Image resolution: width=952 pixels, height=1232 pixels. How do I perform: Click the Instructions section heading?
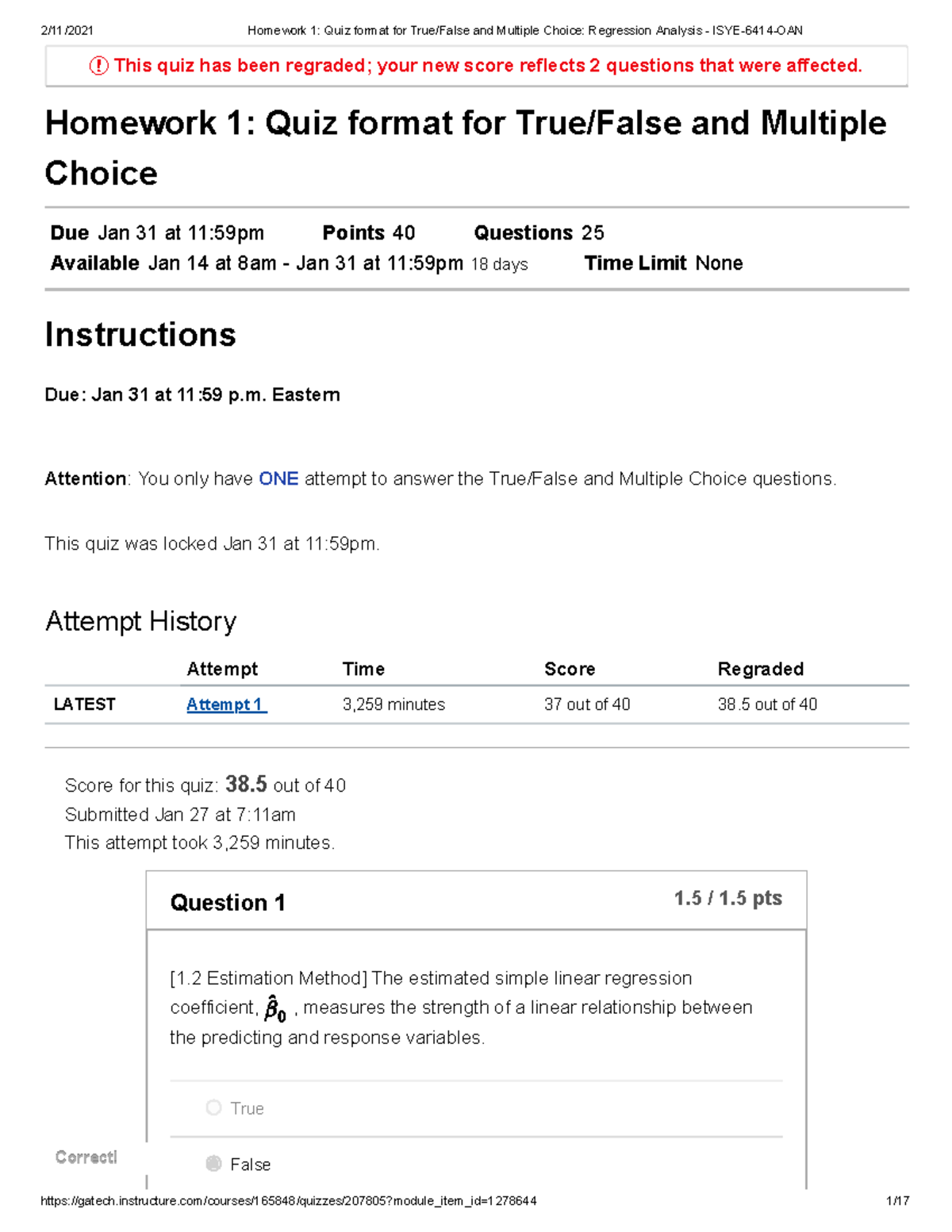(x=140, y=335)
